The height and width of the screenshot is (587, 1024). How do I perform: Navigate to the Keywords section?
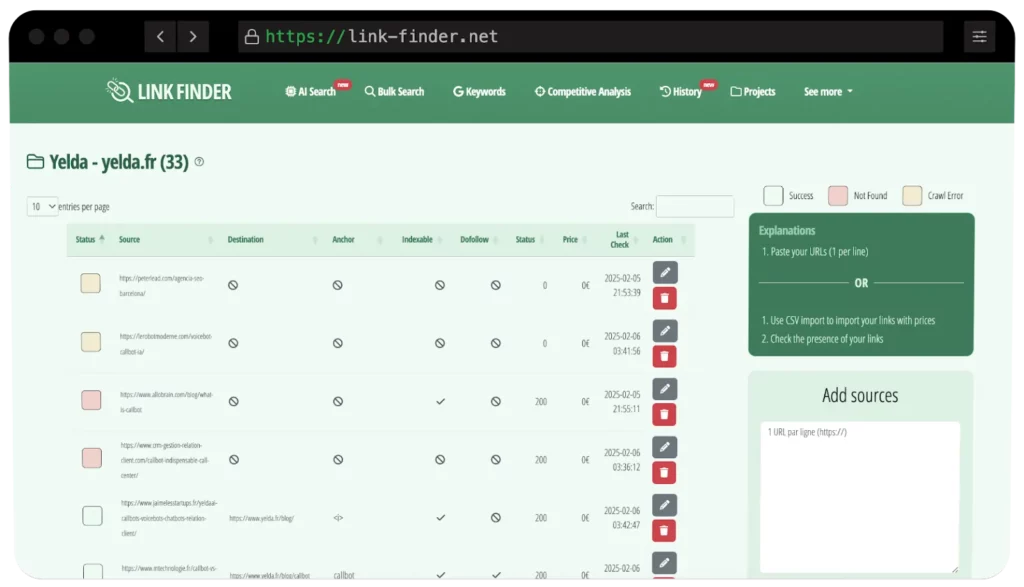[x=479, y=91]
